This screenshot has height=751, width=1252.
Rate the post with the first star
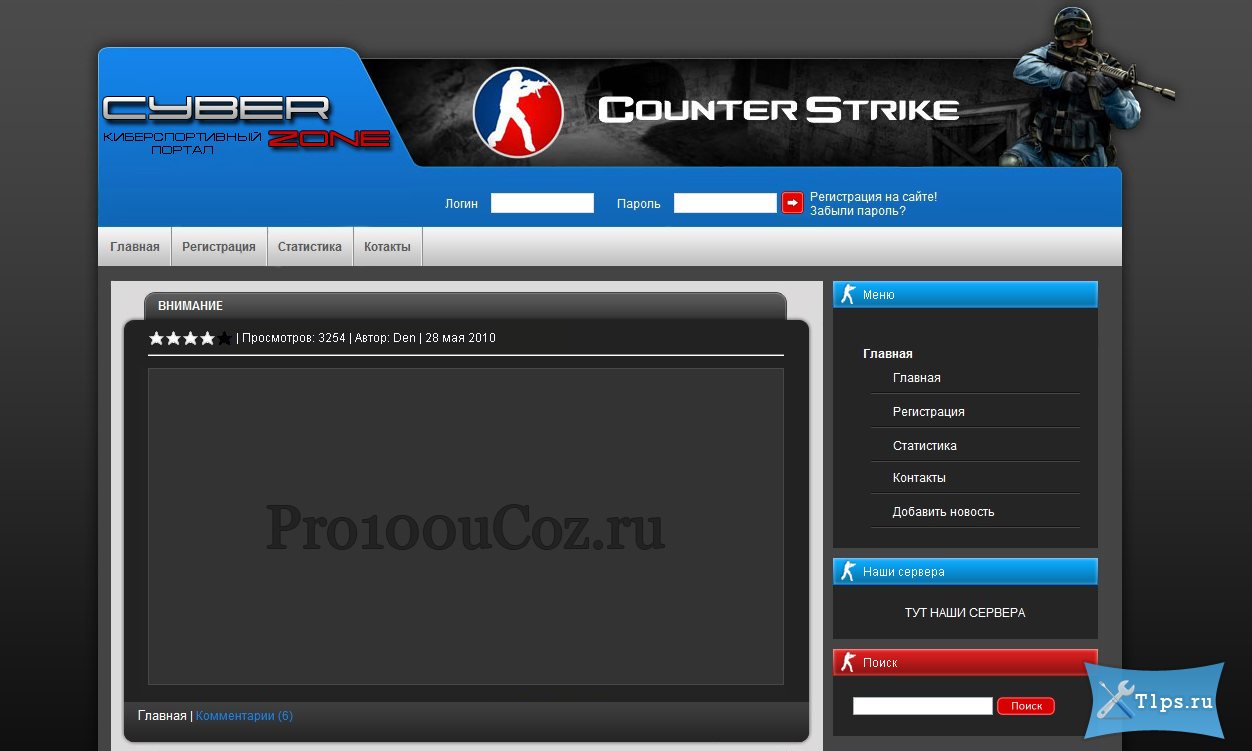coord(157,338)
